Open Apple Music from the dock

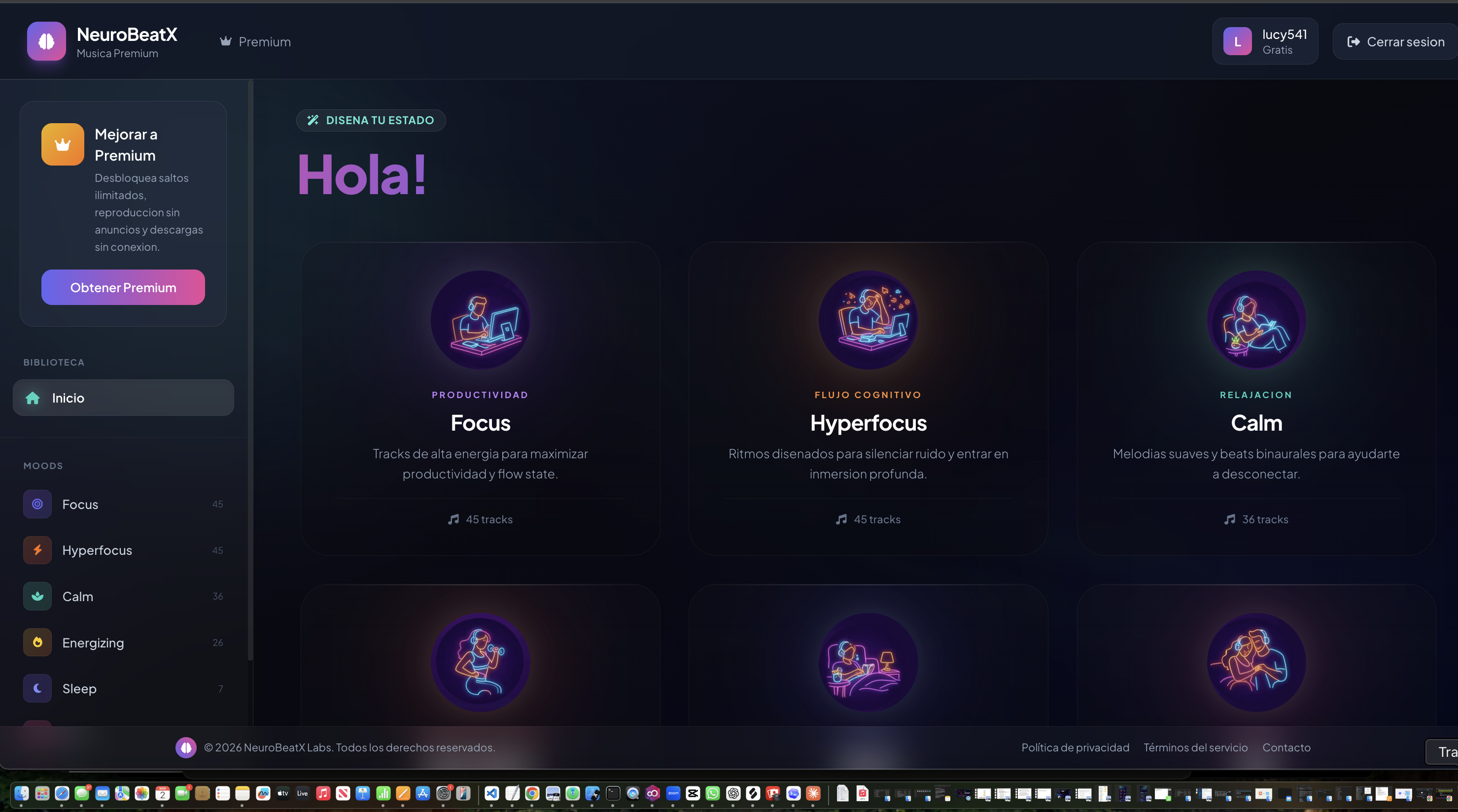323,793
